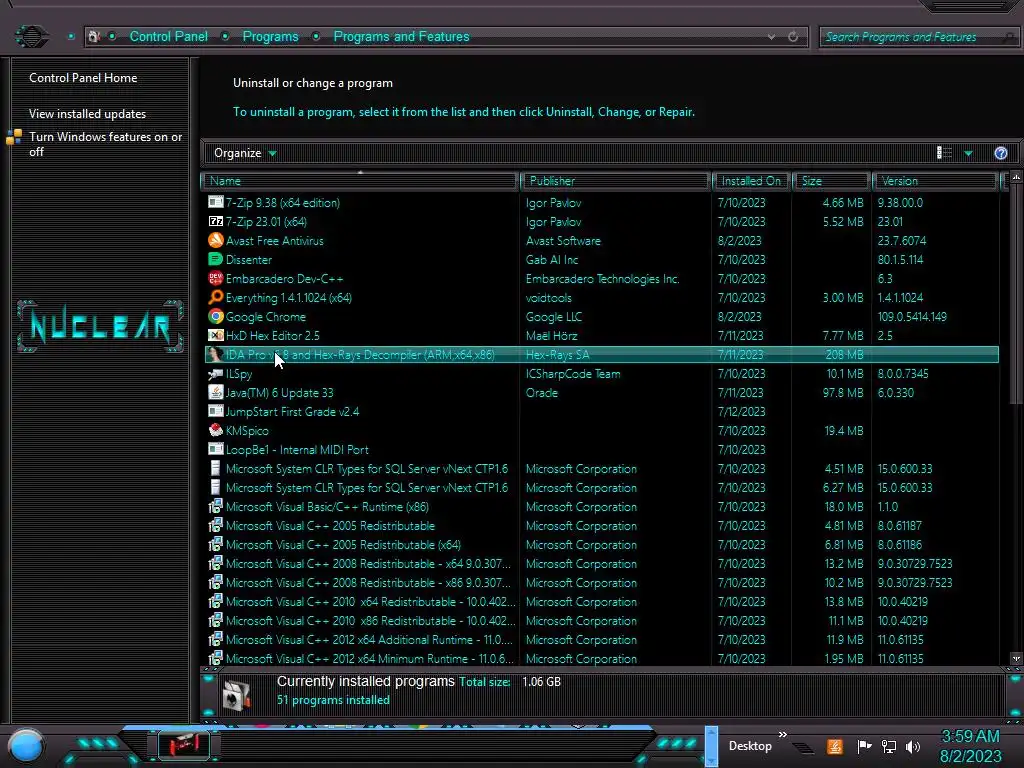Click the back navigation orb
Viewport: 1024px width, 768px height.
coord(31,36)
